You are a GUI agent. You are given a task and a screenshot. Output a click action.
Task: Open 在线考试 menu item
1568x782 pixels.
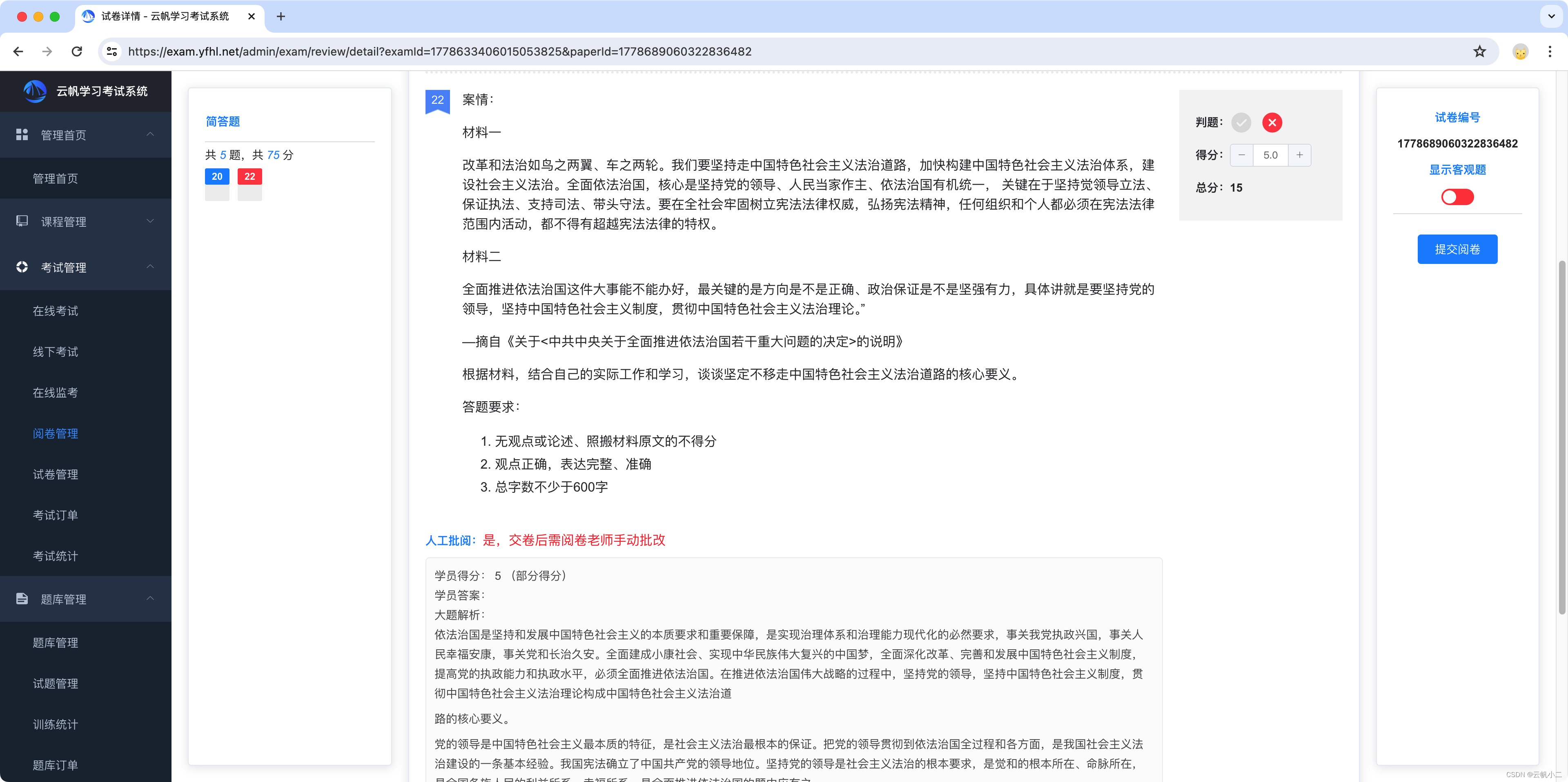[86, 311]
